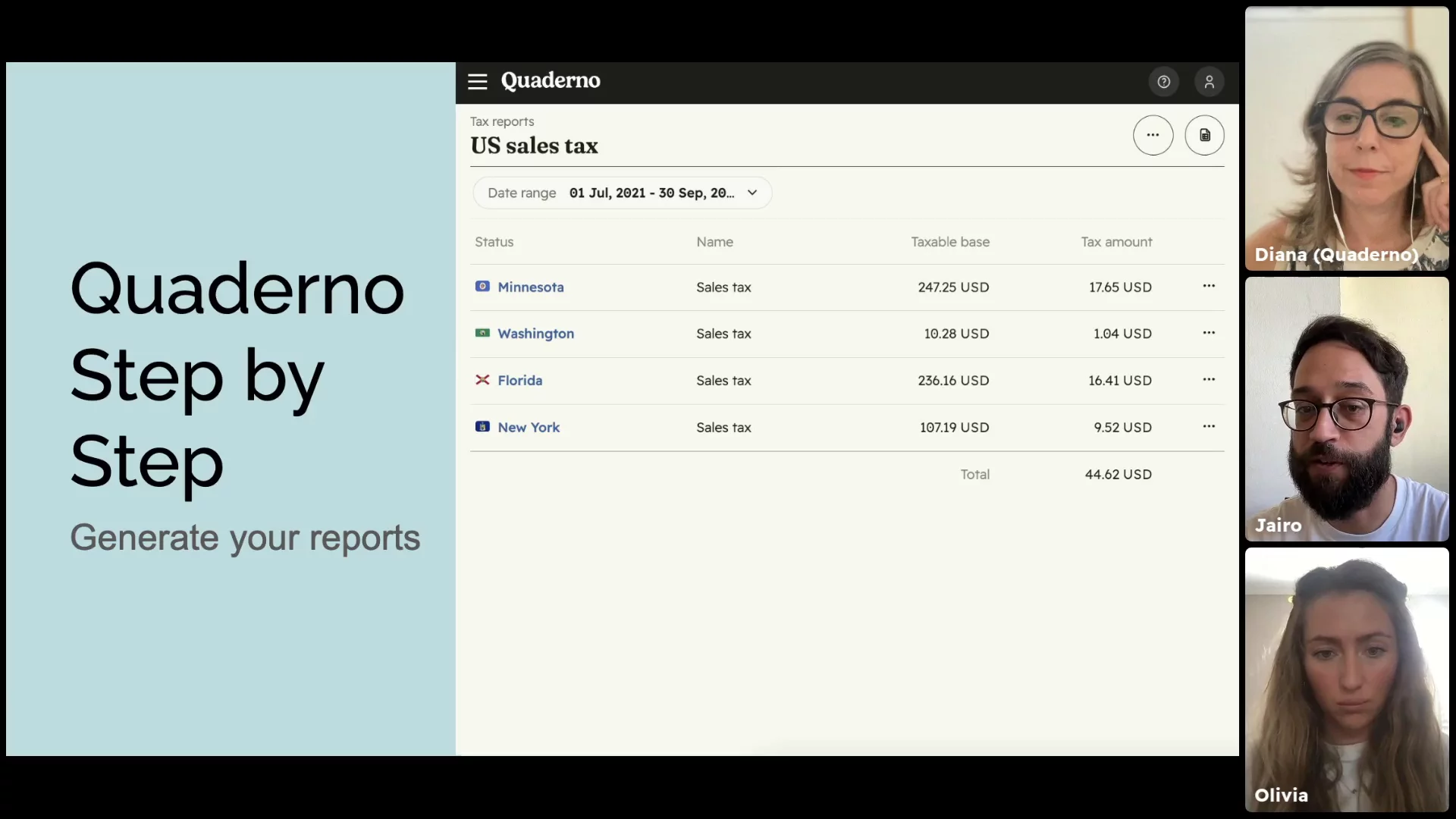Open the user account icon

(x=1209, y=82)
